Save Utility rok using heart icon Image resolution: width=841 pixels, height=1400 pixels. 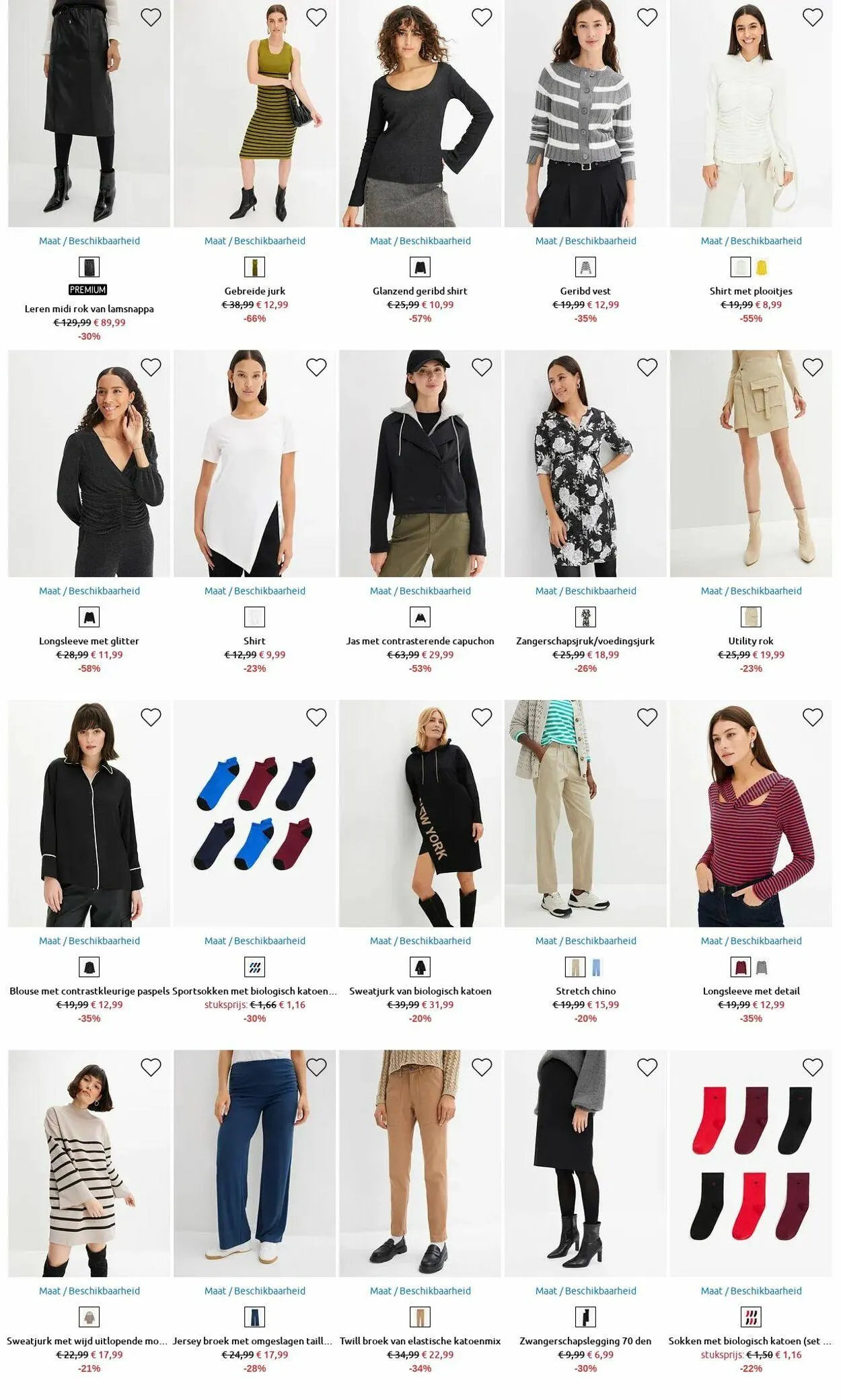click(x=813, y=367)
